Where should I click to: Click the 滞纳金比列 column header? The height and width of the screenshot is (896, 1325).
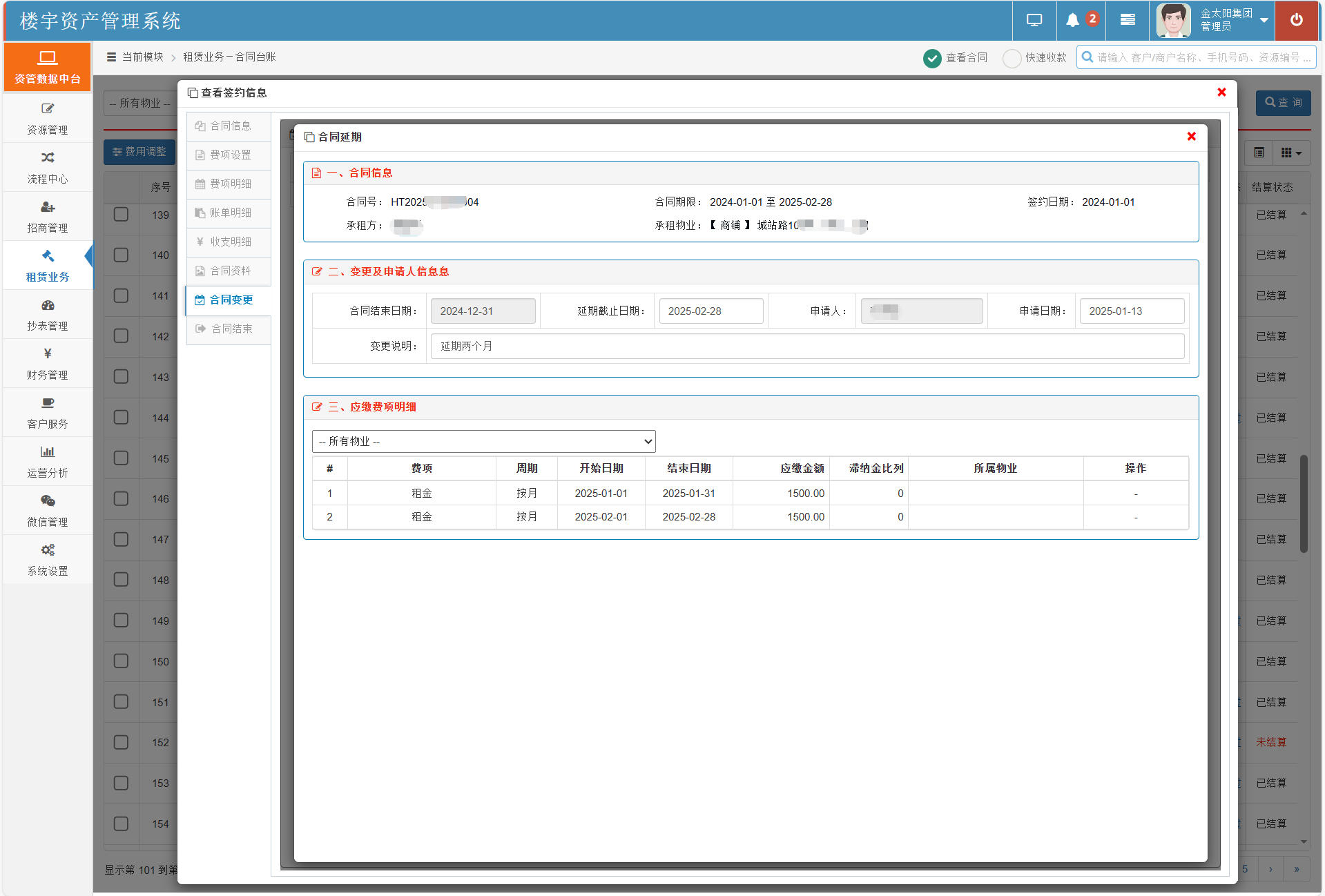[x=869, y=468]
